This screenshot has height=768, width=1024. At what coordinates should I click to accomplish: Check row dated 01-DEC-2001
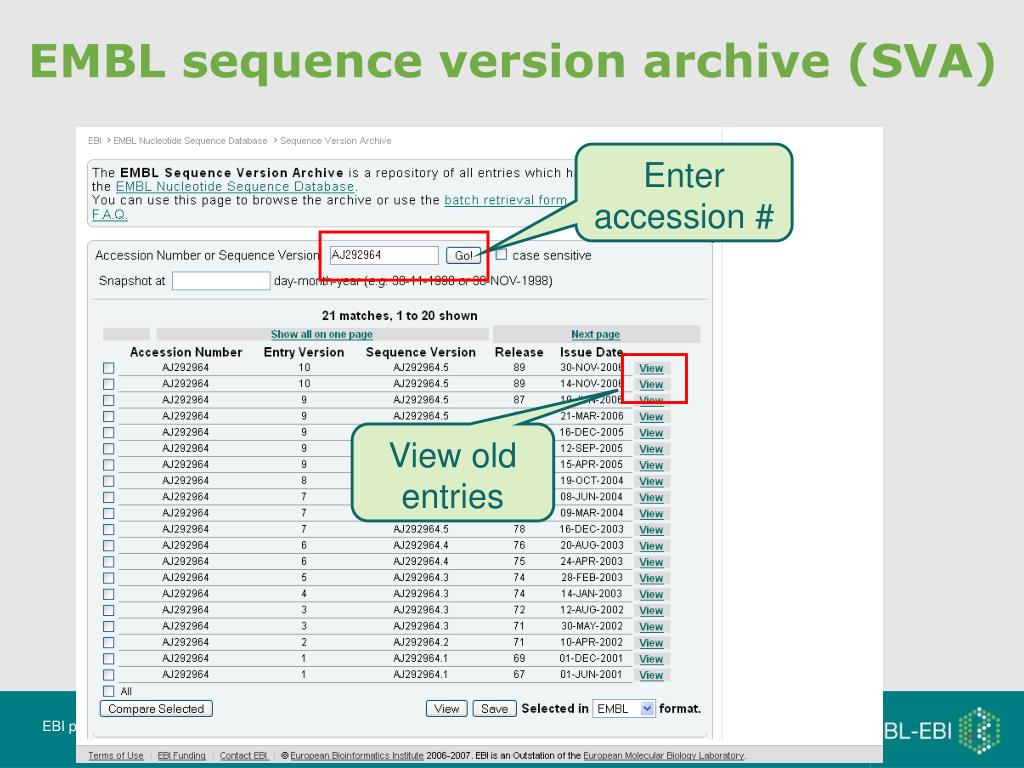pos(108,659)
